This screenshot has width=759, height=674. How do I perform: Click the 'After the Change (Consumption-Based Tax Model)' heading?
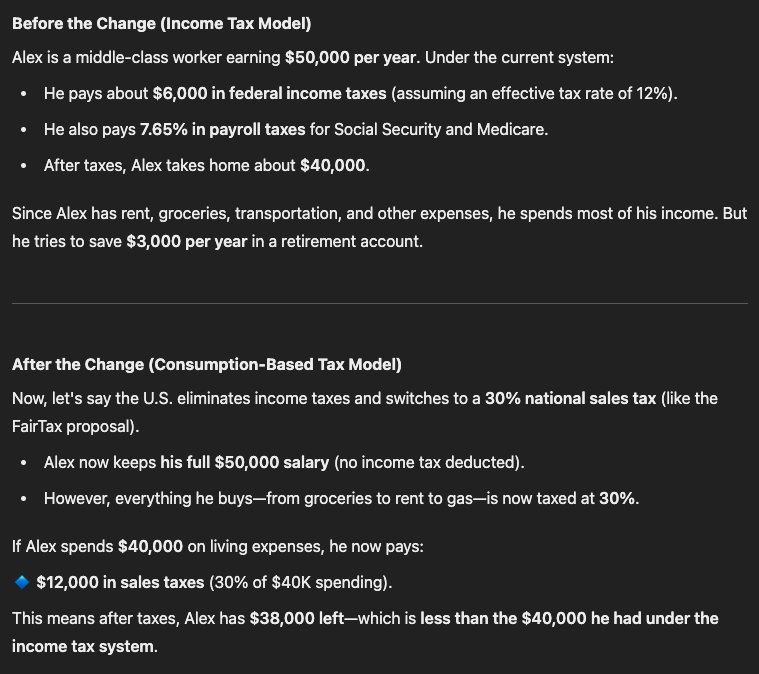(x=207, y=365)
